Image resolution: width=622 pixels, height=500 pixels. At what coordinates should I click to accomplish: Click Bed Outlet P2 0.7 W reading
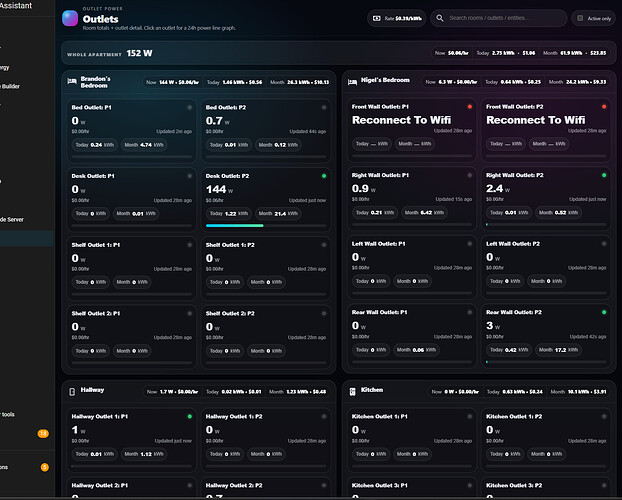tap(217, 121)
